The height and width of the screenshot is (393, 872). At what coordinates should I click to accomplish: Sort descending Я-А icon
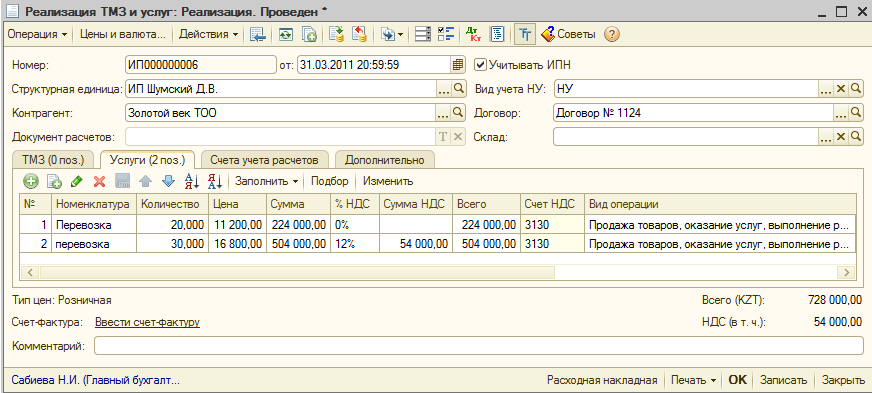tap(215, 181)
